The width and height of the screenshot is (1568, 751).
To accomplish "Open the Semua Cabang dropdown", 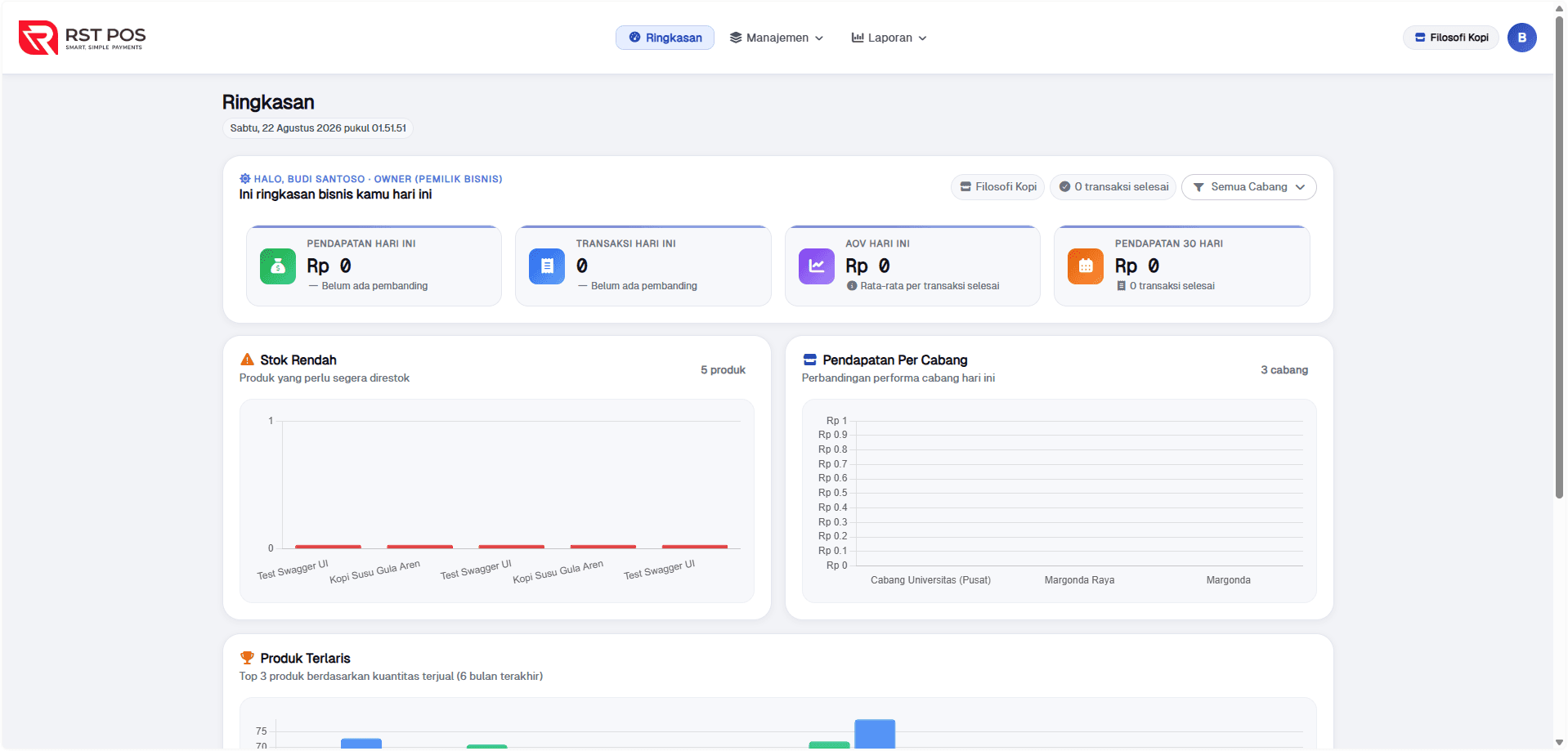I will (x=1248, y=187).
